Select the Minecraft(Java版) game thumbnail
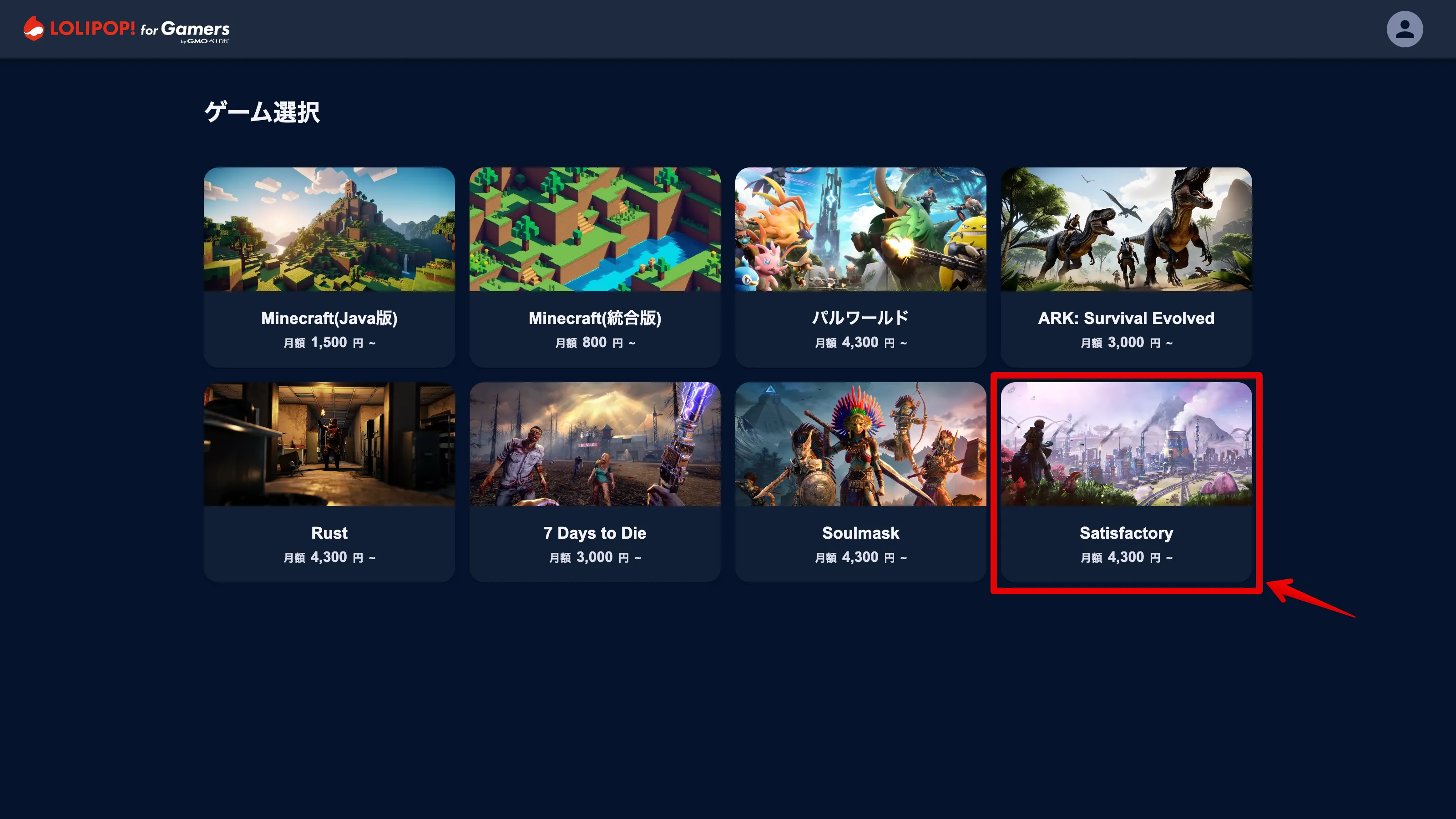This screenshot has width=1456, height=819. tap(329, 229)
